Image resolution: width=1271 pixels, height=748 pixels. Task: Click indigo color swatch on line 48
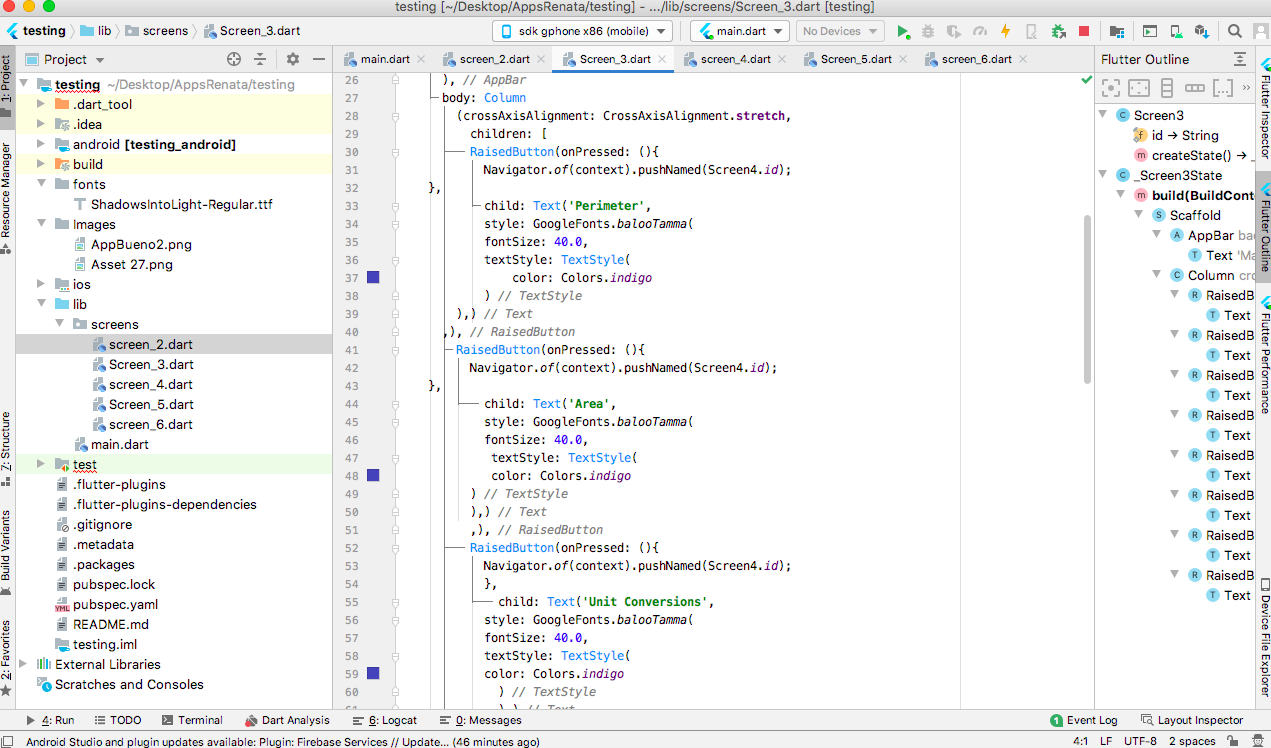point(373,475)
